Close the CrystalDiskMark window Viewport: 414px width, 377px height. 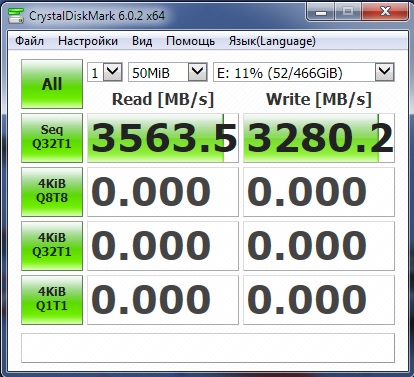pyautogui.click(x=385, y=12)
